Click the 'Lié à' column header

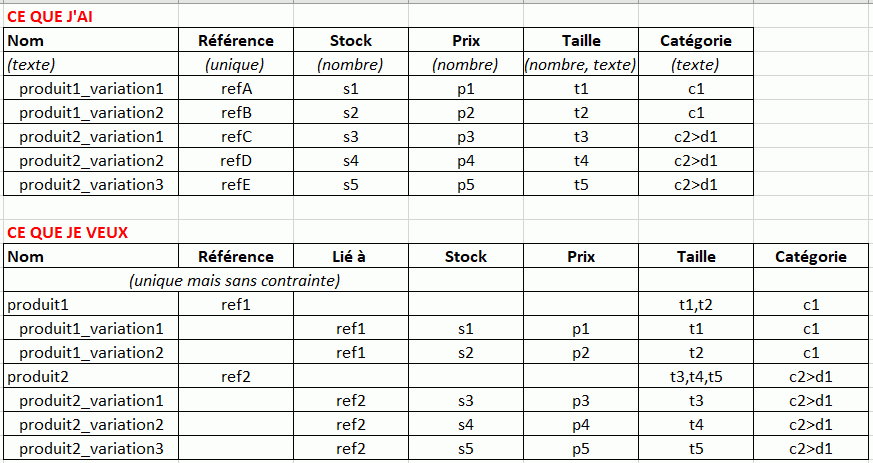click(351, 257)
